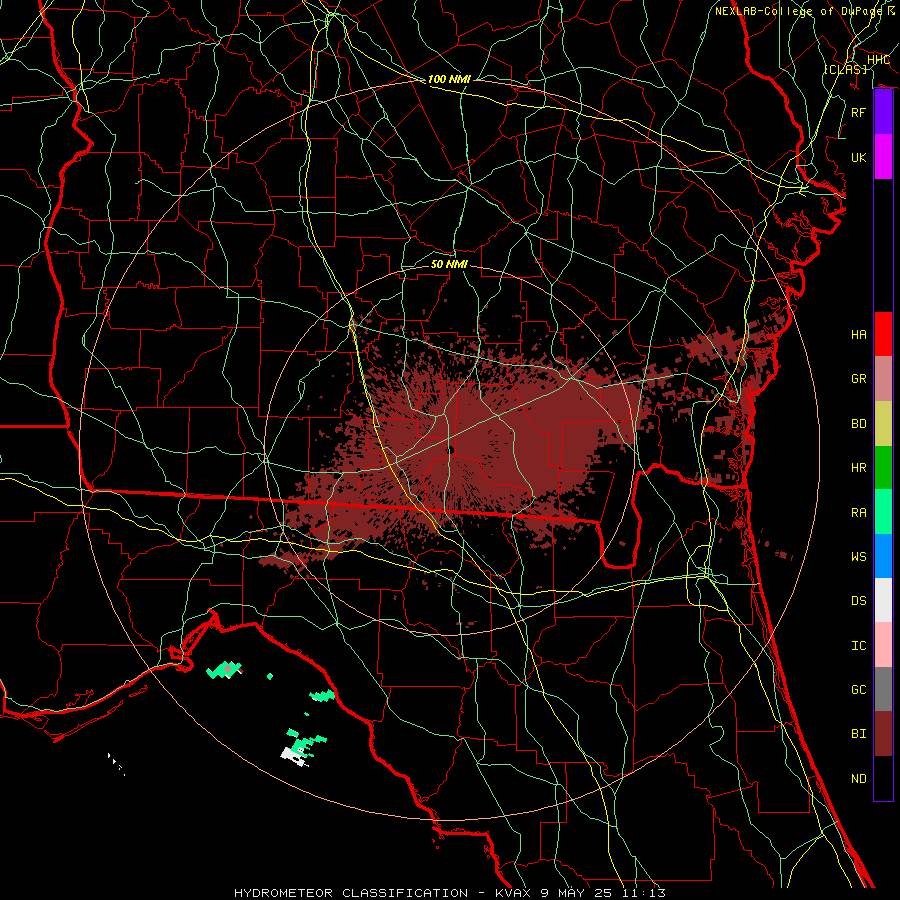Click the HR dark green legend swatch
The image size is (900, 900).
click(883, 468)
